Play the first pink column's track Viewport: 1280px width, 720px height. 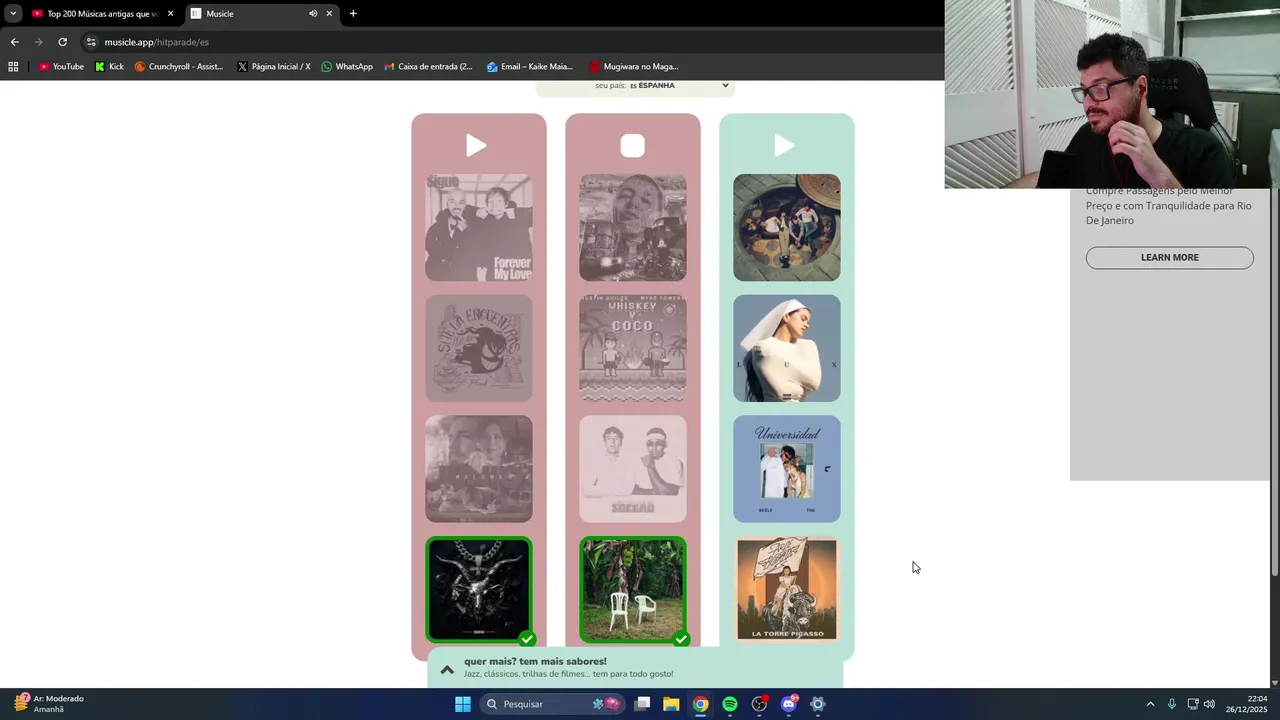tap(476, 146)
